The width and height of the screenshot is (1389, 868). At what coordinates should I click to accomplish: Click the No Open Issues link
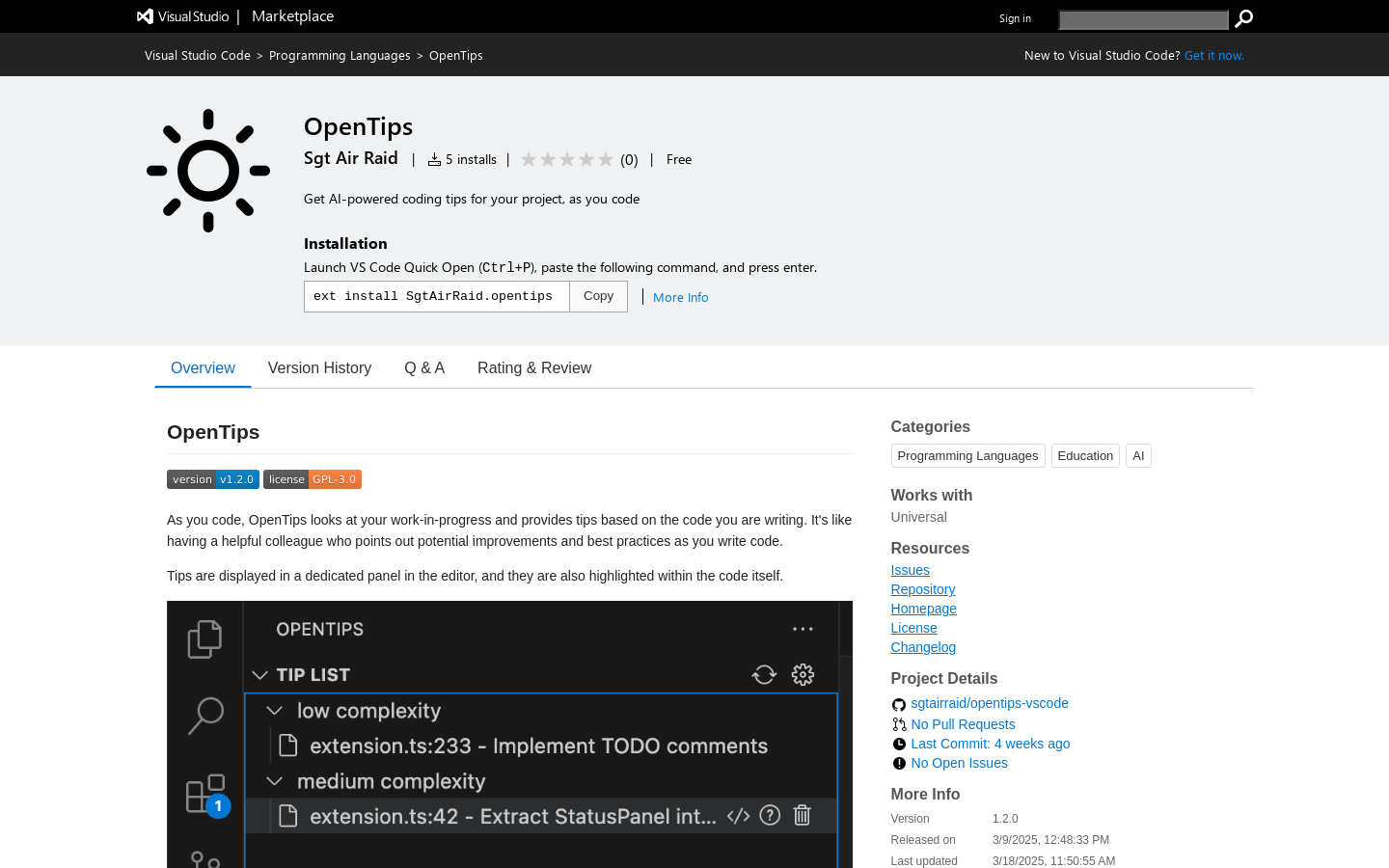pyautogui.click(x=959, y=763)
